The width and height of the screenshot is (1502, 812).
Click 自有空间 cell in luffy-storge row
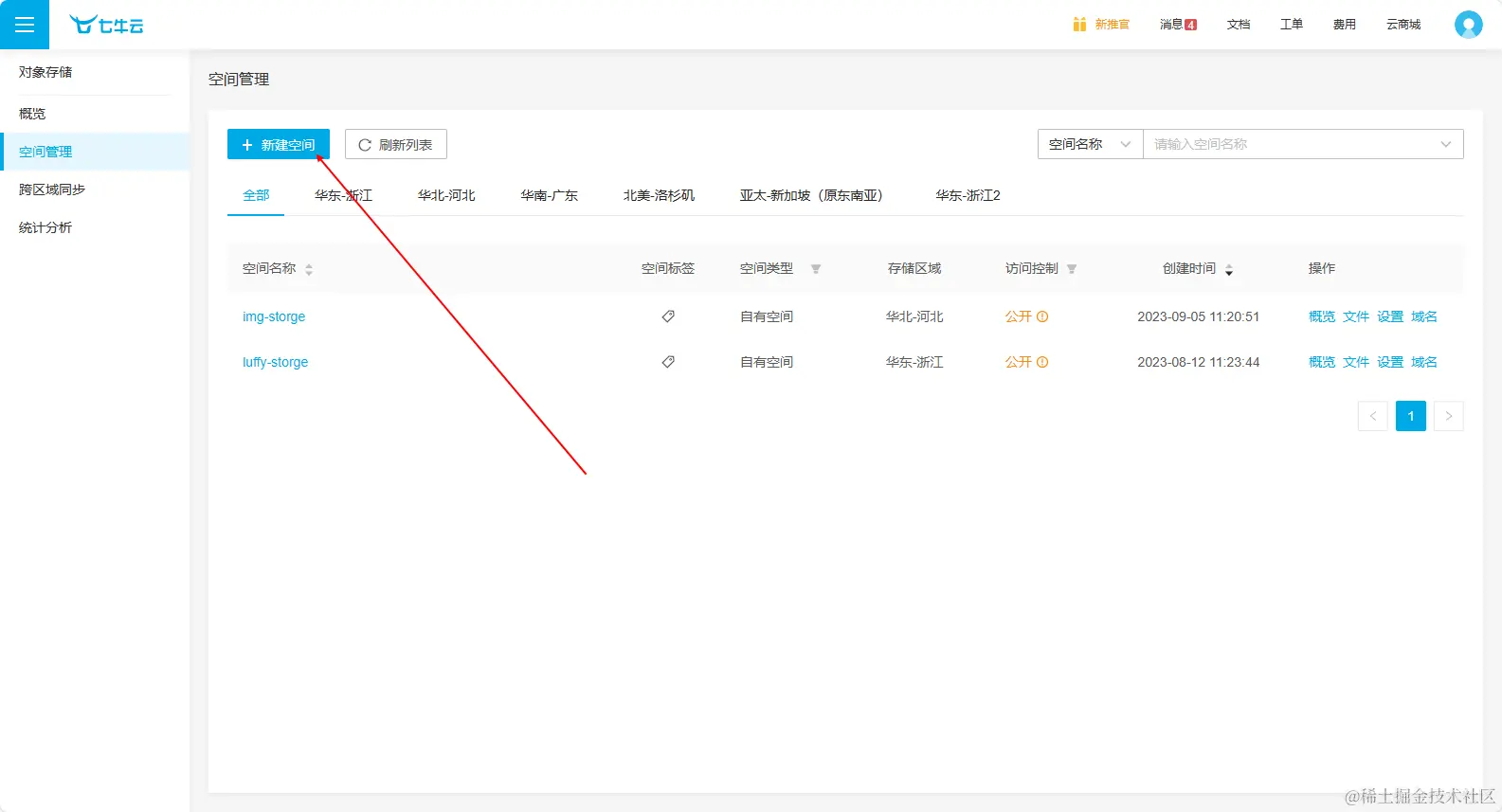click(x=767, y=362)
